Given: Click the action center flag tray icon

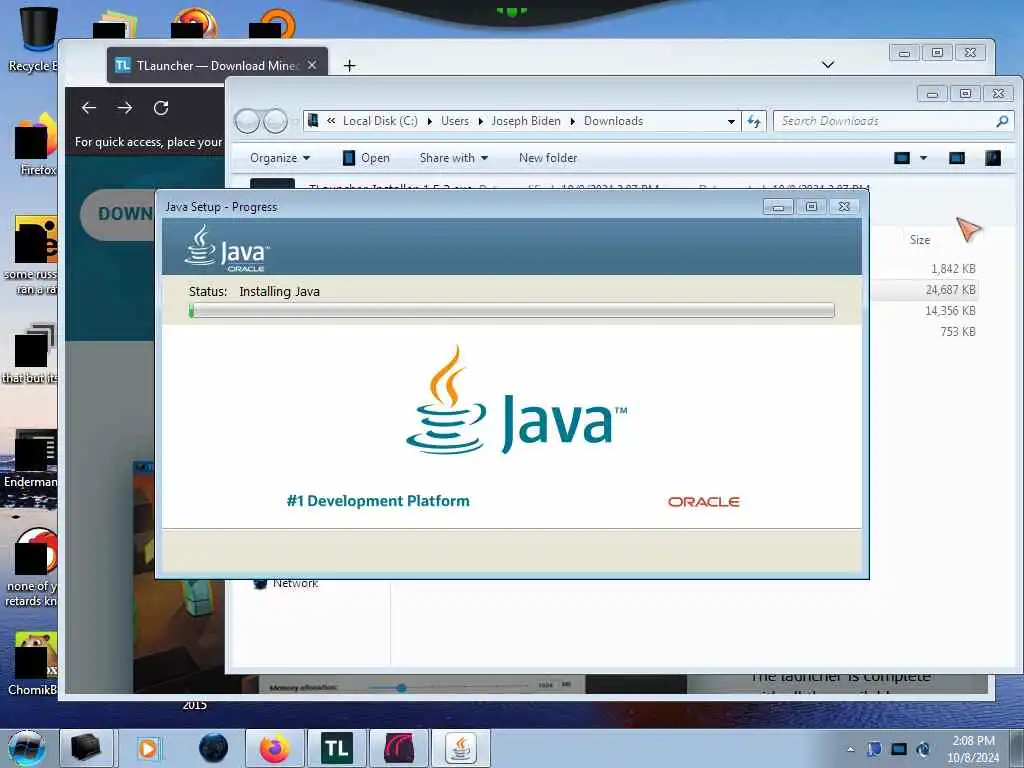Looking at the screenshot, I should [874, 749].
